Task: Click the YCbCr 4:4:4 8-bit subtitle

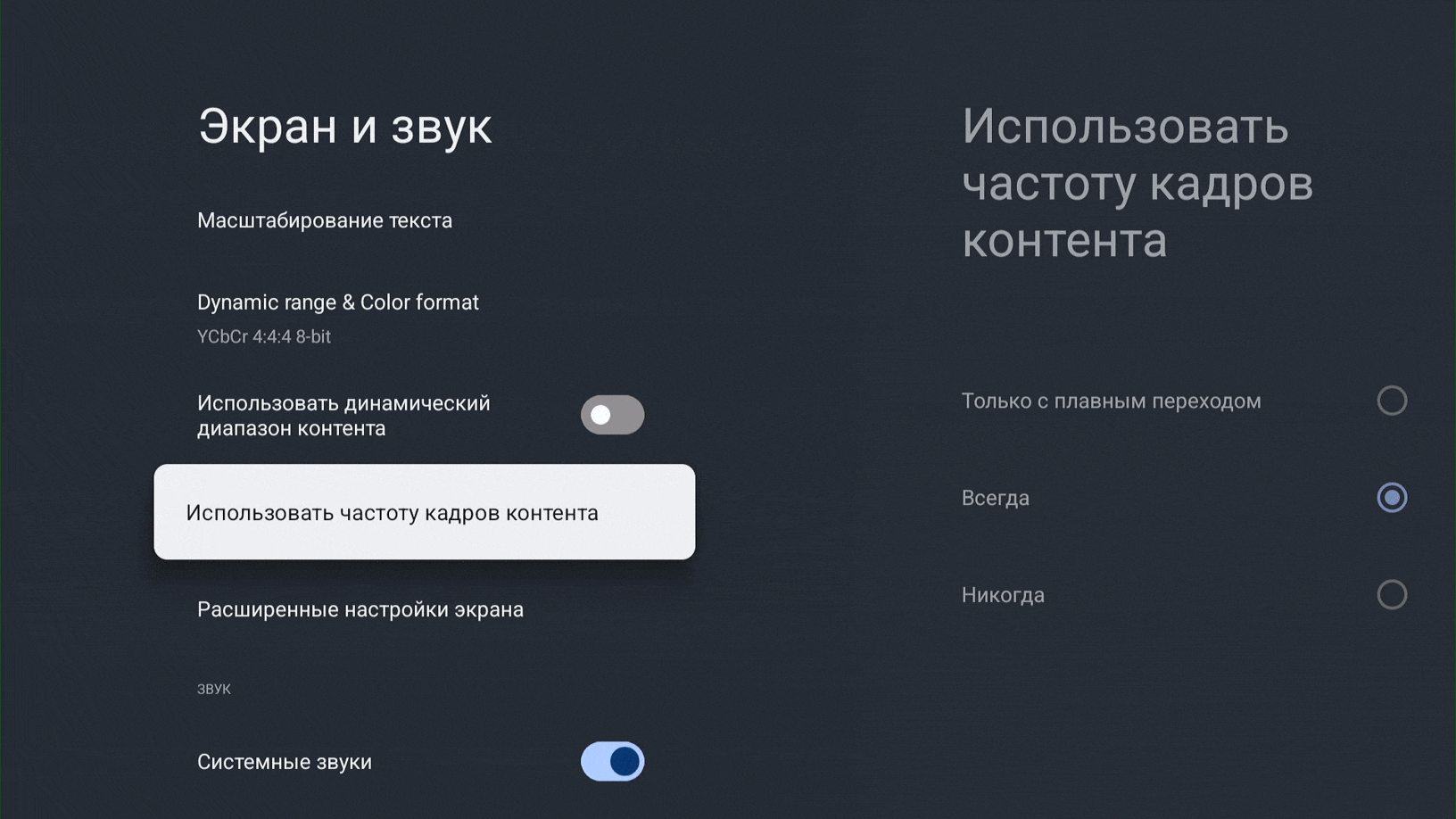Action: tap(264, 336)
